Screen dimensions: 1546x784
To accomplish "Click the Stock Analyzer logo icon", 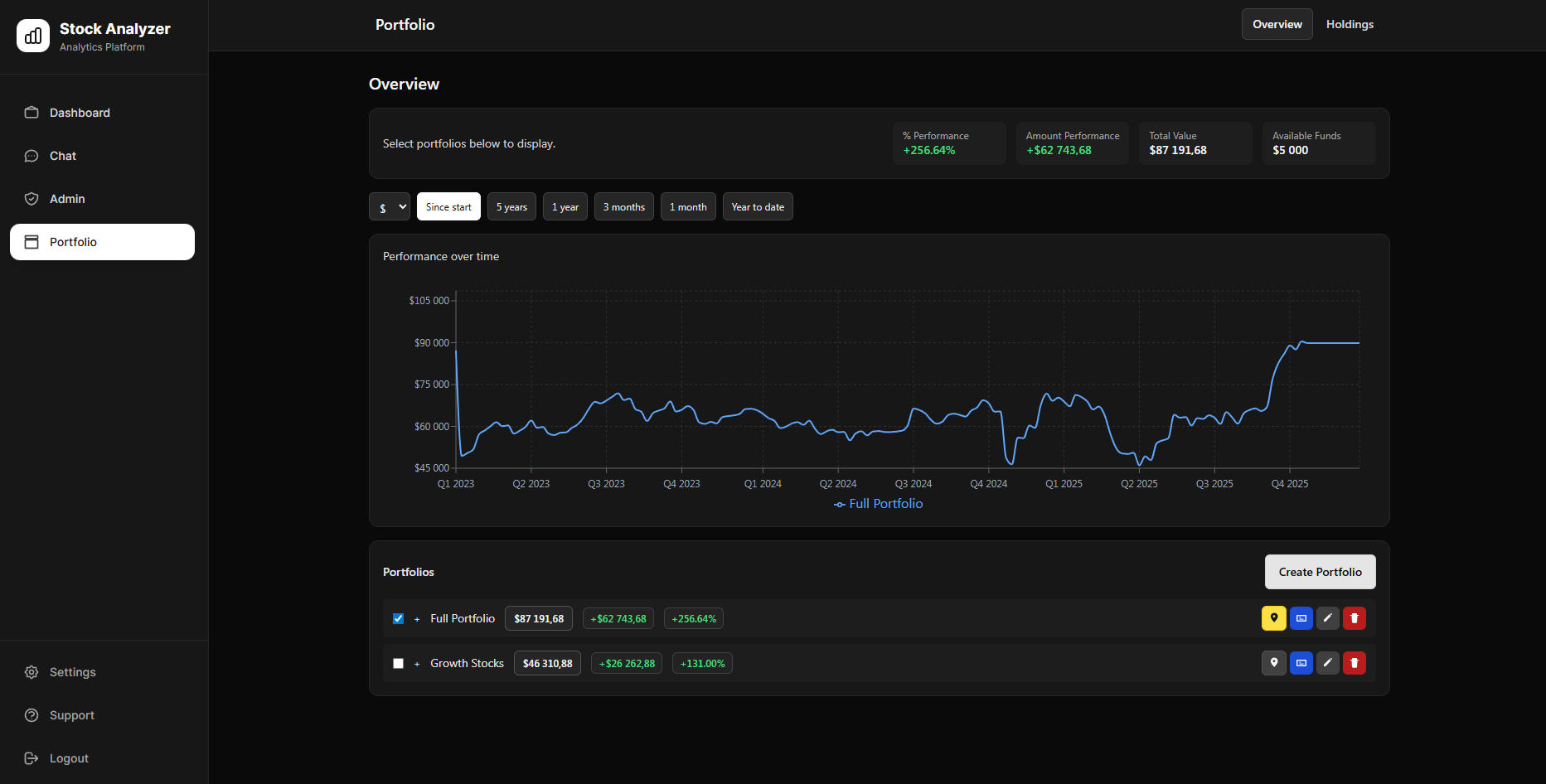I will point(33,36).
